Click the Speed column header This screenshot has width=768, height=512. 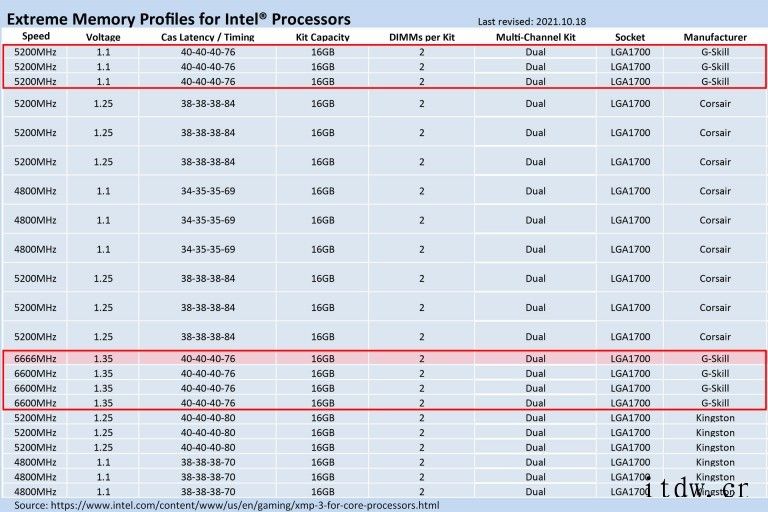(36, 36)
